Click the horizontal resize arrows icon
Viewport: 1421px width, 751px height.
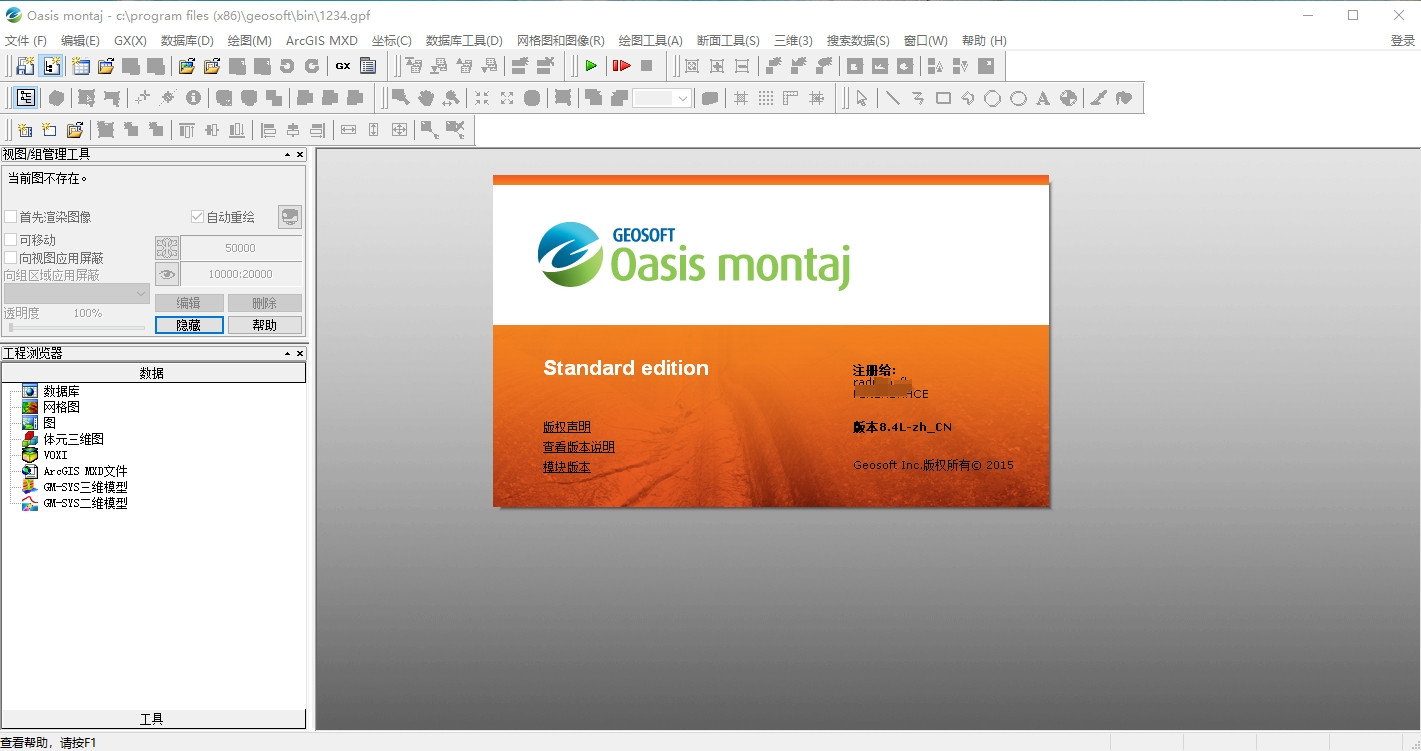pyautogui.click(x=348, y=130)
